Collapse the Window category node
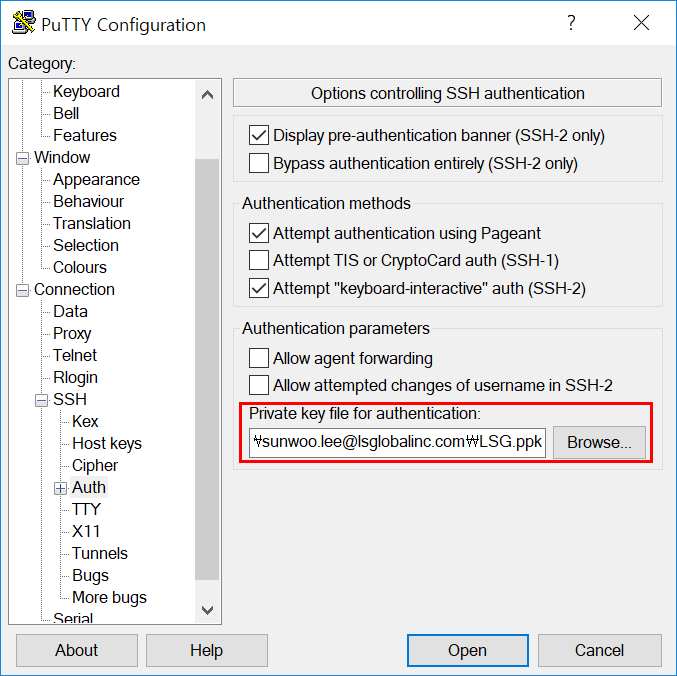The height and width of the screenshot is (676, 677). [x=23, y=158]
